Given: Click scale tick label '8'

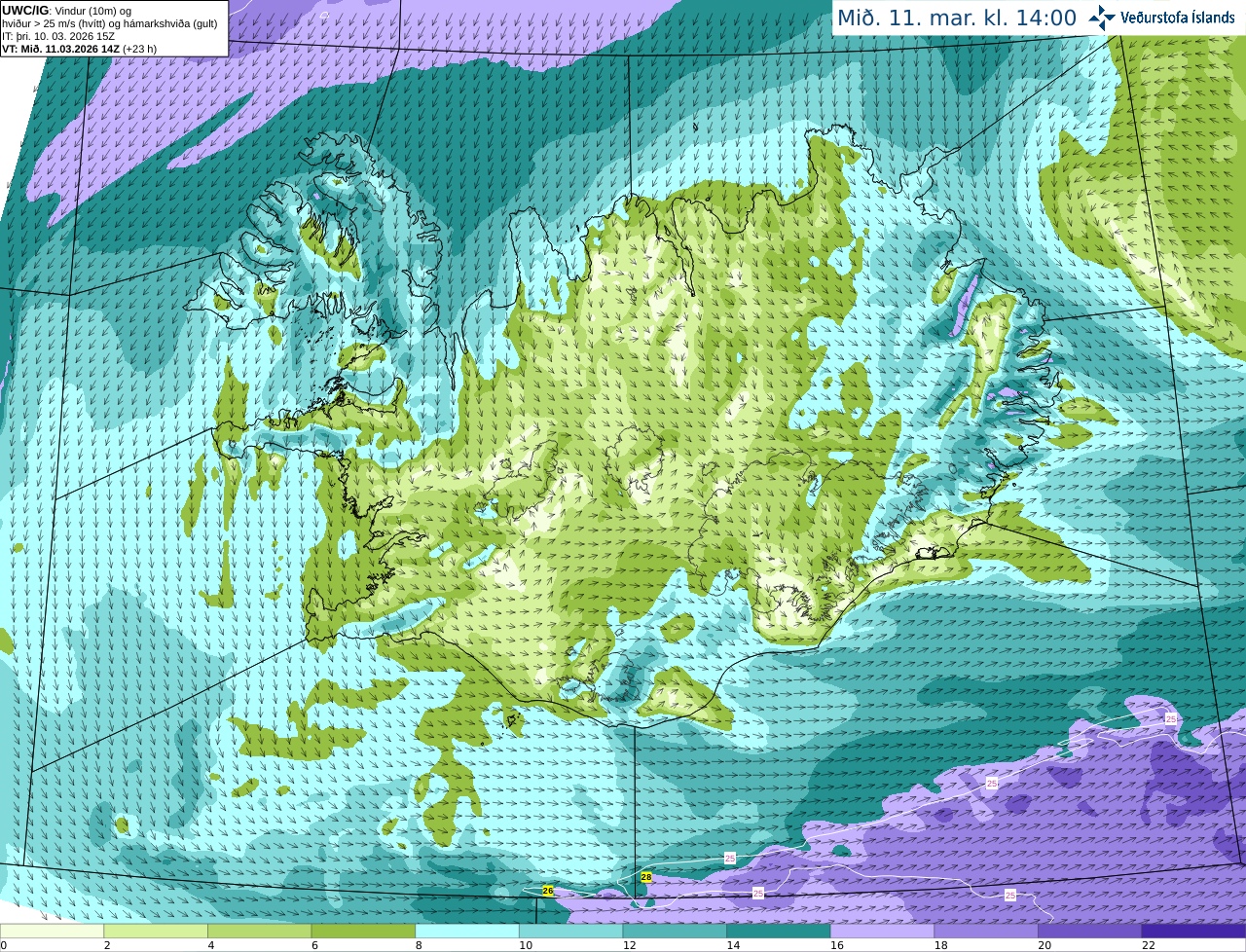Looking at the screenshot, I should [420, 945].
